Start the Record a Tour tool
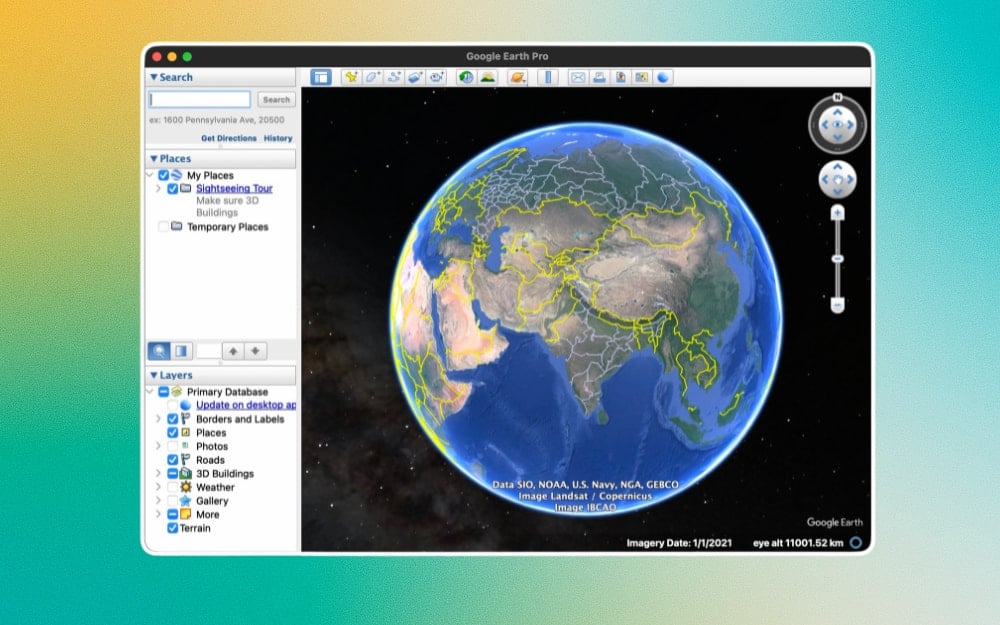 point(437,77)
